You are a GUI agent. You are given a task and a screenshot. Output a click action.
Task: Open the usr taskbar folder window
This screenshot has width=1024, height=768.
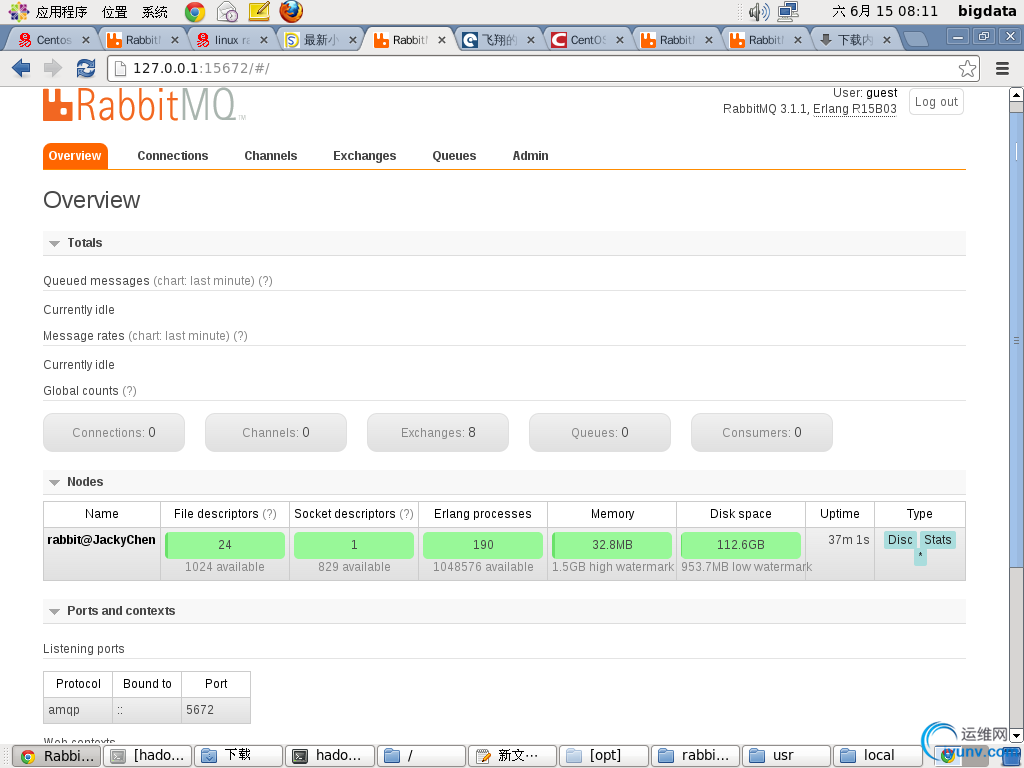click(786, 756)
